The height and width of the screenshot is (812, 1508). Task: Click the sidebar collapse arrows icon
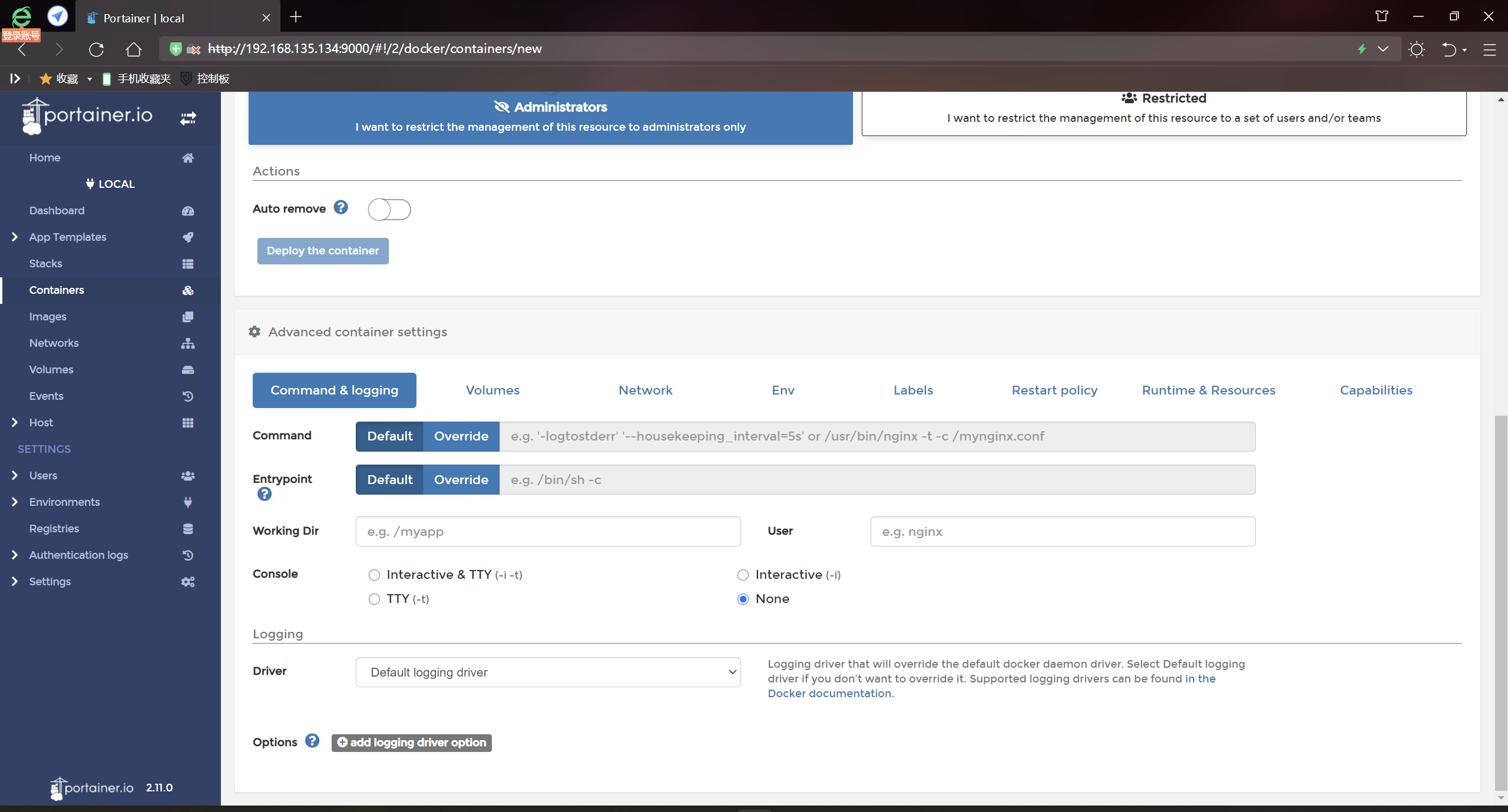188,118
